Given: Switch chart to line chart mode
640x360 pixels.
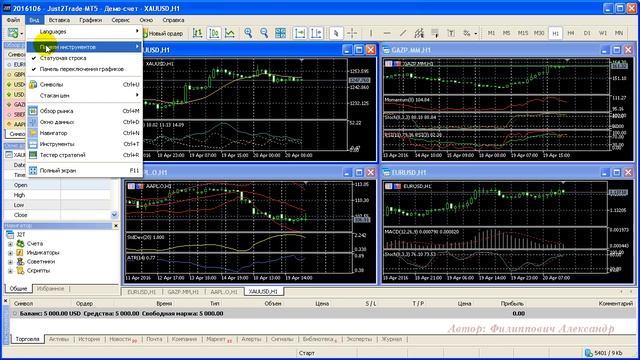Looking at the screenshot, I should pos(230,33).
